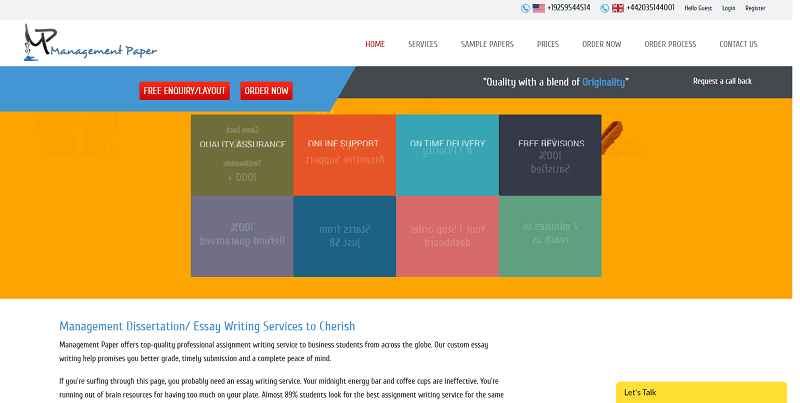Click phone icon beside UK number
This screenshot has height=403, width=800.
tap(605, 8)
